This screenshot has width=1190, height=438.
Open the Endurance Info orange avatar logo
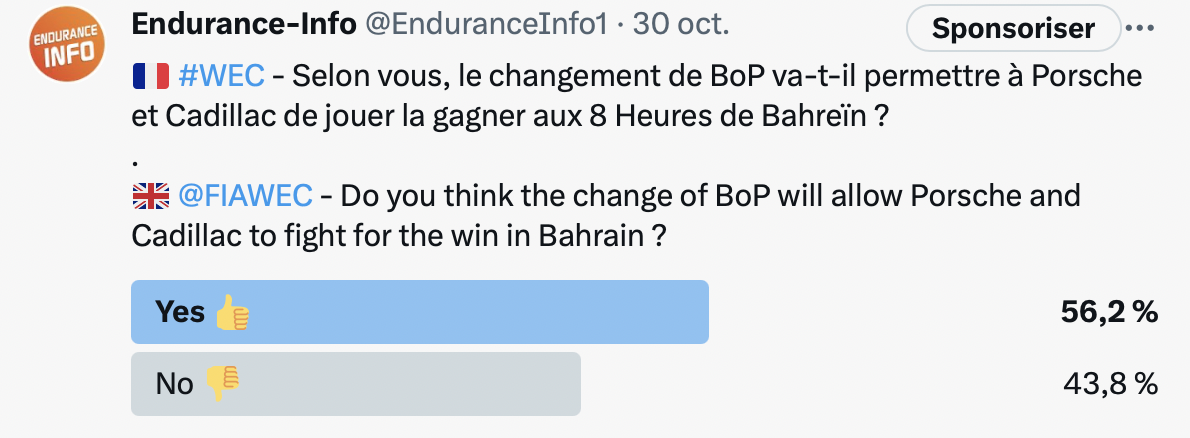[x=66, y=45]
